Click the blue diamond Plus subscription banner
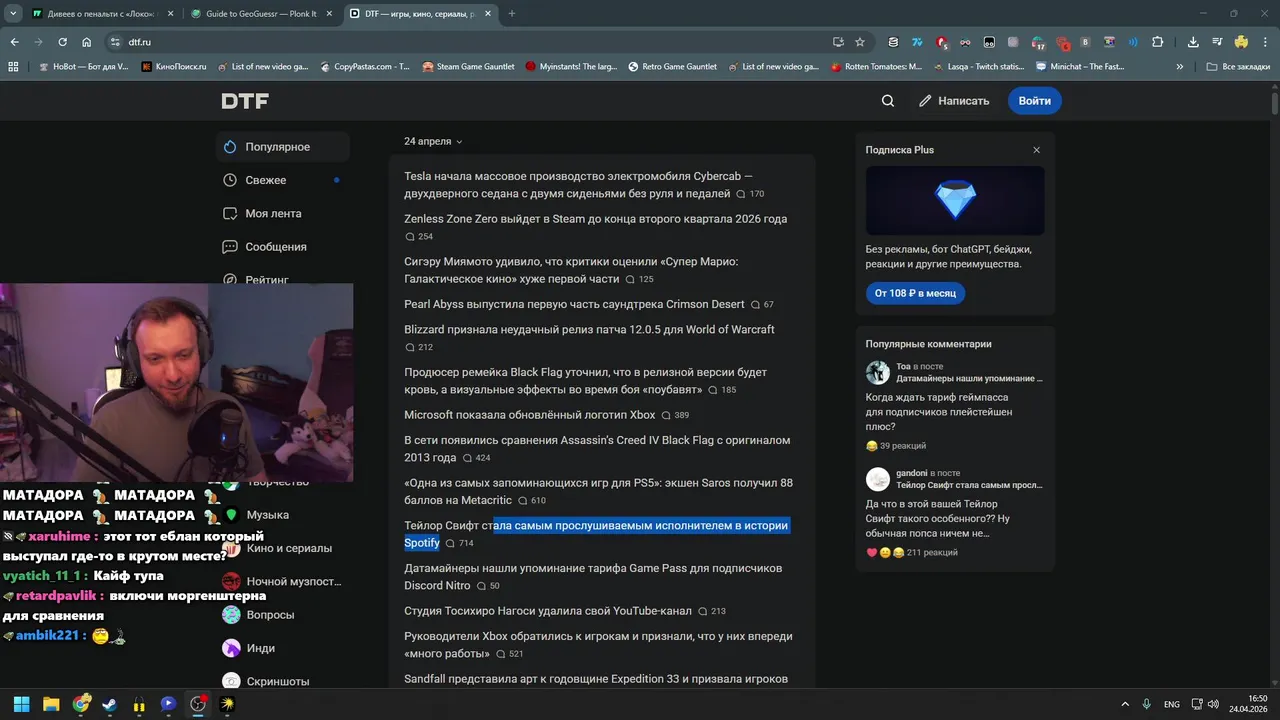The width and height of the screenshot is (1280, 720). (x=955, y=200)
